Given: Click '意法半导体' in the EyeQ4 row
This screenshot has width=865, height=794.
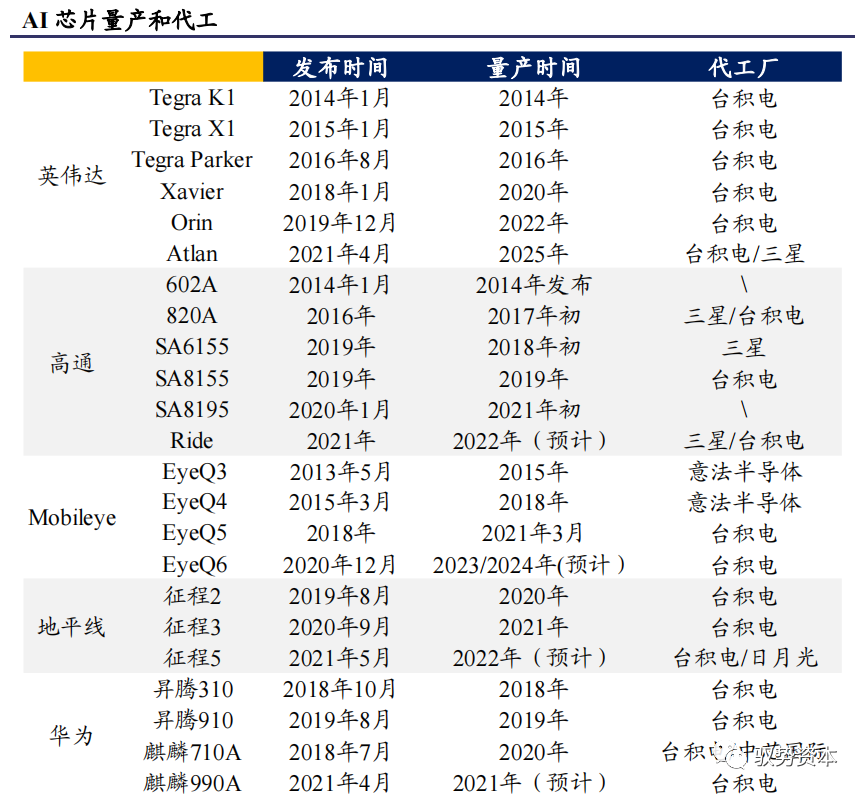Looking at the screenshot, I should point(745,503).
